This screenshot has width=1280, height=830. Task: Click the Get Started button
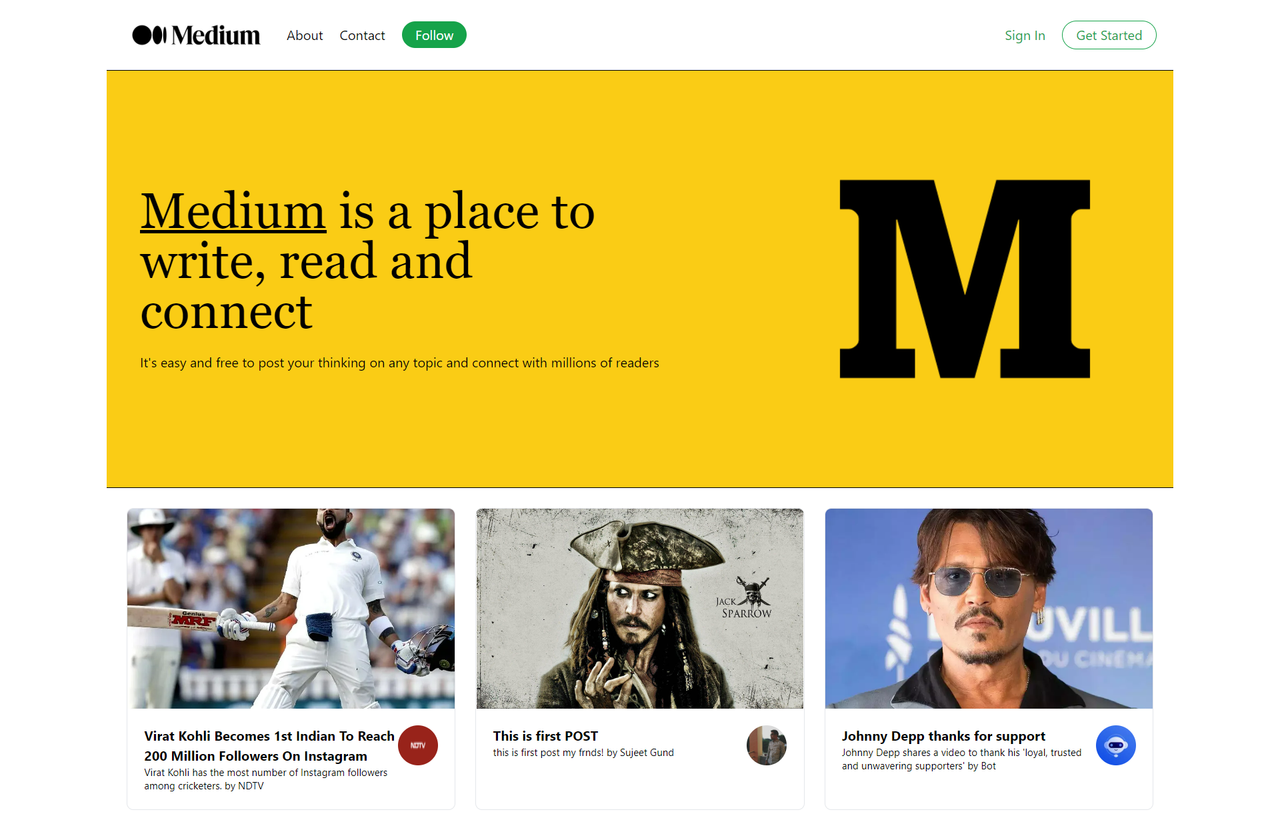point(1108,34)
